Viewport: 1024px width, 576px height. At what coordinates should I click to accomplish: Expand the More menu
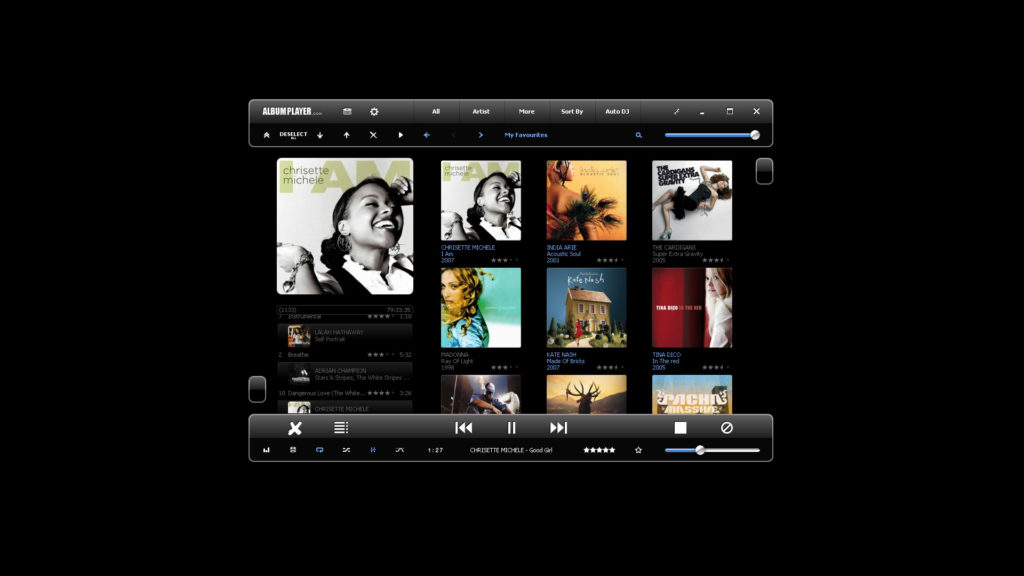pos(526,112)
